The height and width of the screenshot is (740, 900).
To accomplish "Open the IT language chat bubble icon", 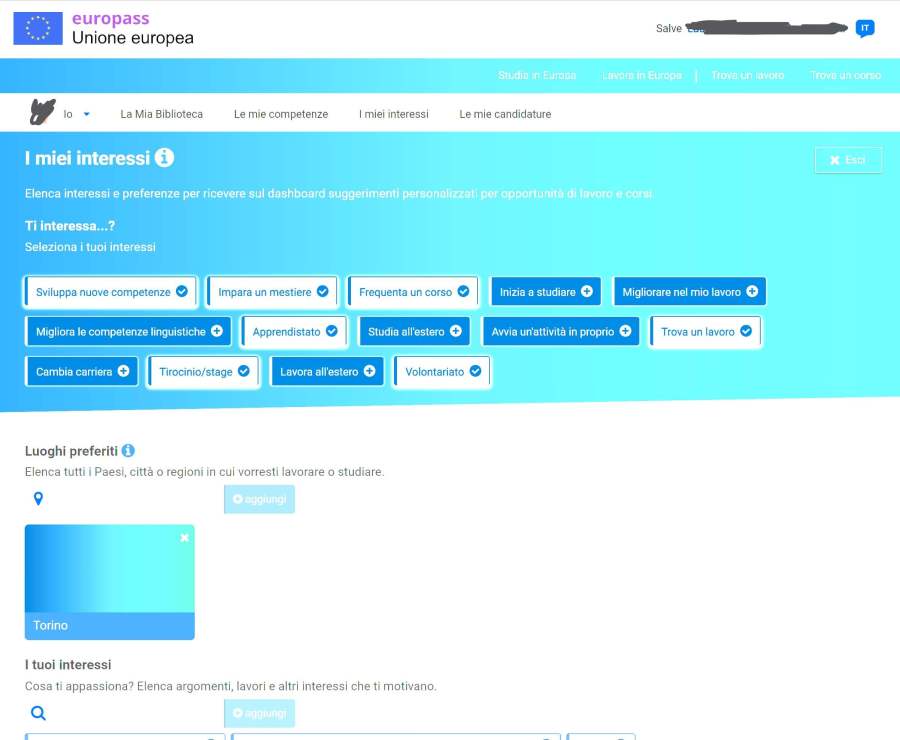I will (865, 28).
